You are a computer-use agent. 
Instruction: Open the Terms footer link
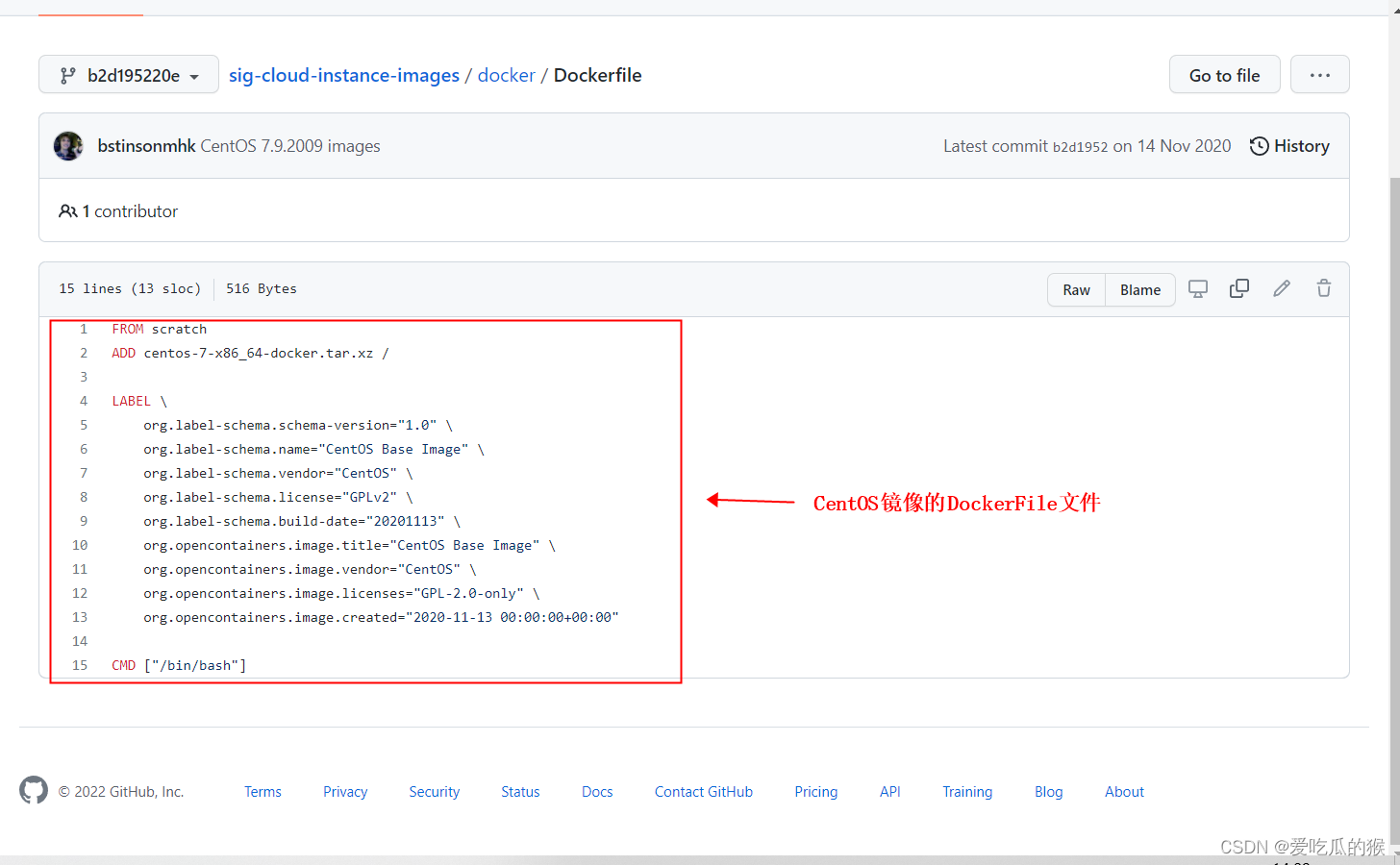[x=262, y=792]
